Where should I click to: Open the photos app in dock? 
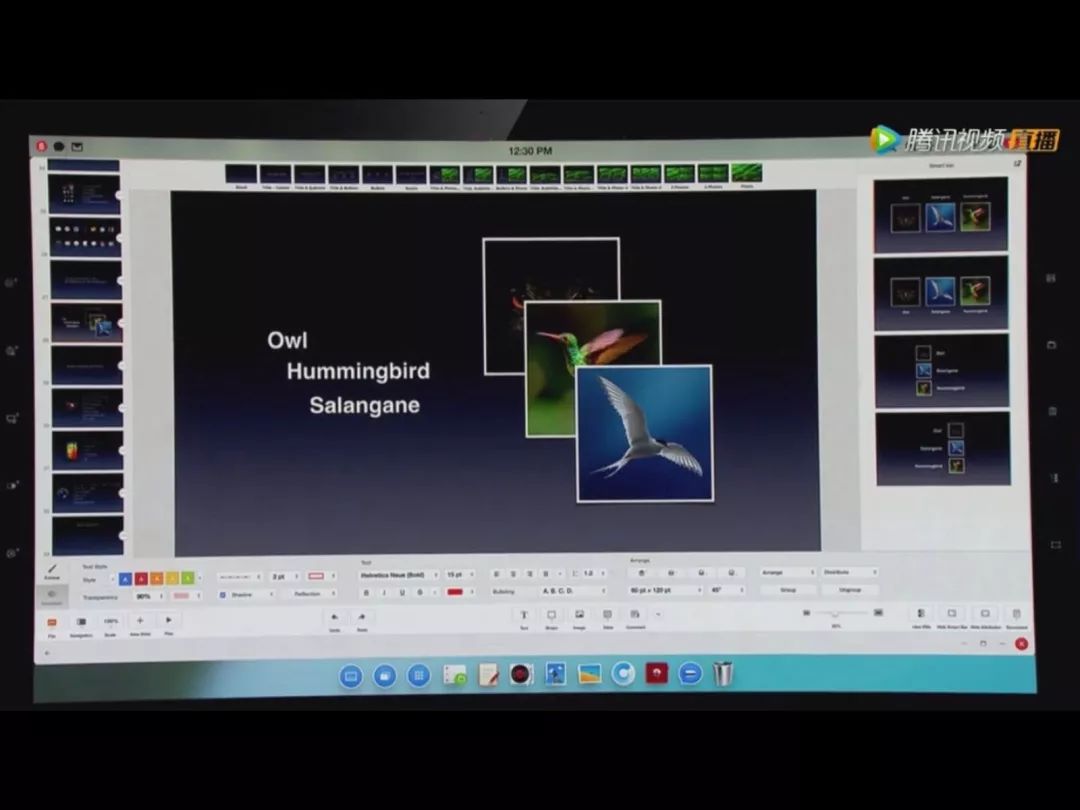590,674
